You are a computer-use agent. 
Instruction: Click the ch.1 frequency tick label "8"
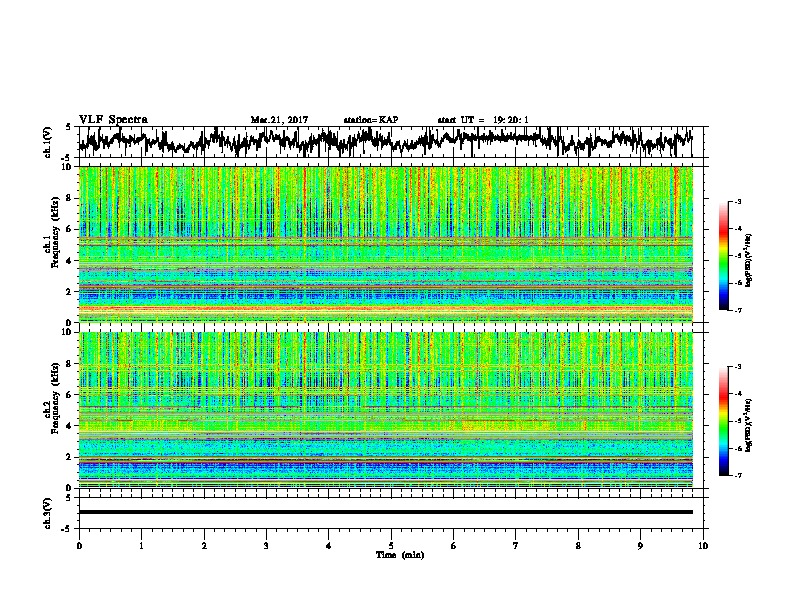coord(69,198)
